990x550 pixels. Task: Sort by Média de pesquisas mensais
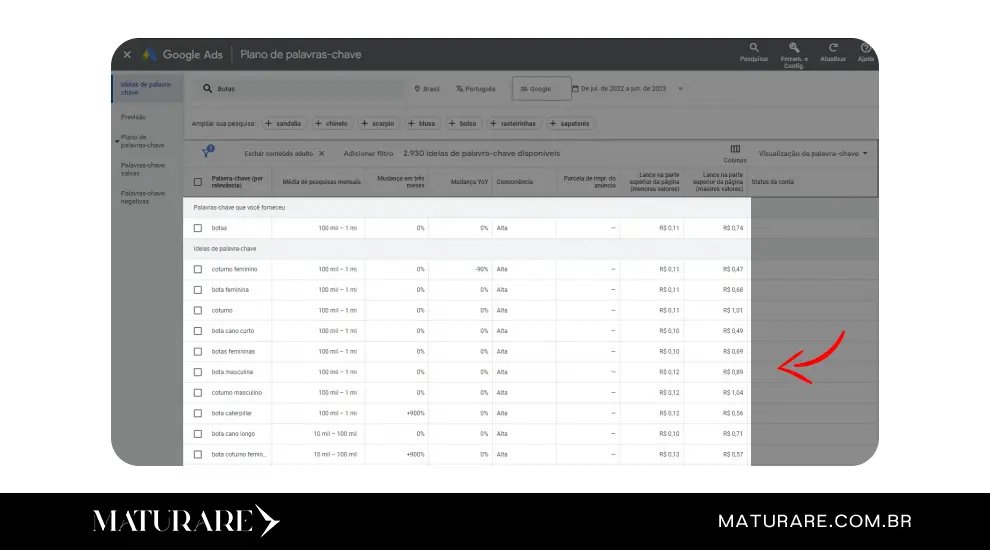(321, 182)
